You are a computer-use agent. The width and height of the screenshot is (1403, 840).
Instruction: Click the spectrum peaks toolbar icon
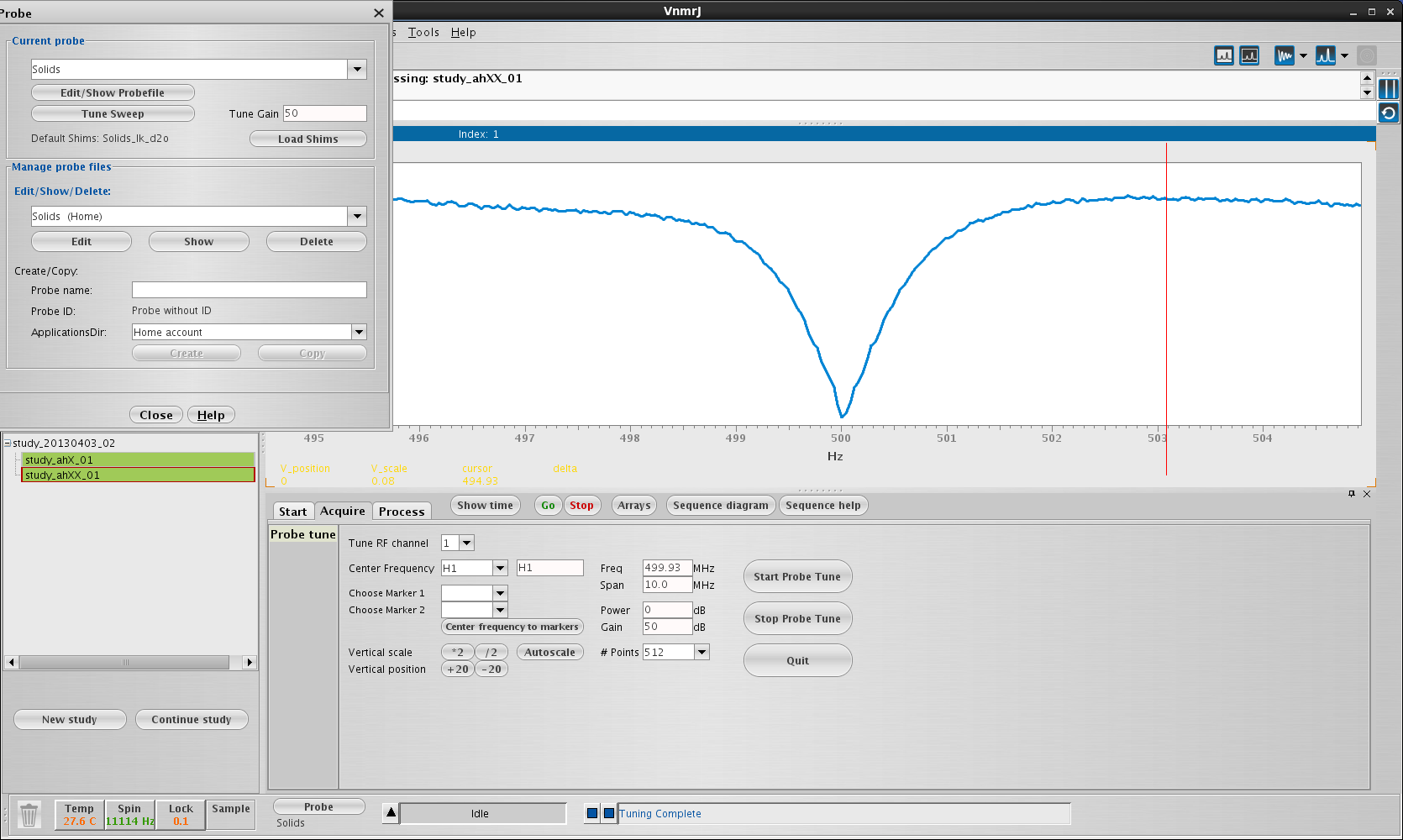click(x=1325, y=56)
